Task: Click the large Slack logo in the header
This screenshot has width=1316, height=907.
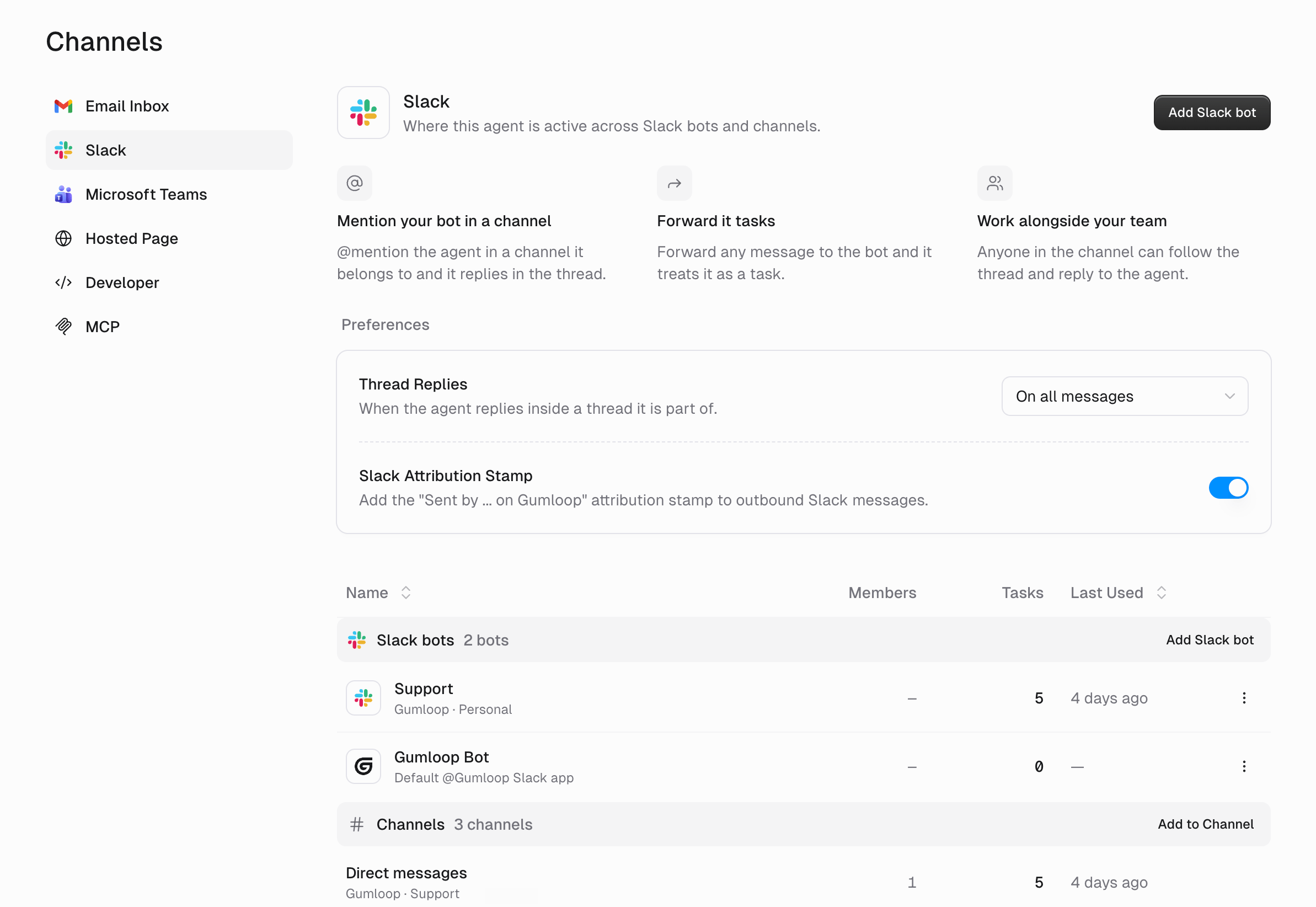Action: click(363, 113)
